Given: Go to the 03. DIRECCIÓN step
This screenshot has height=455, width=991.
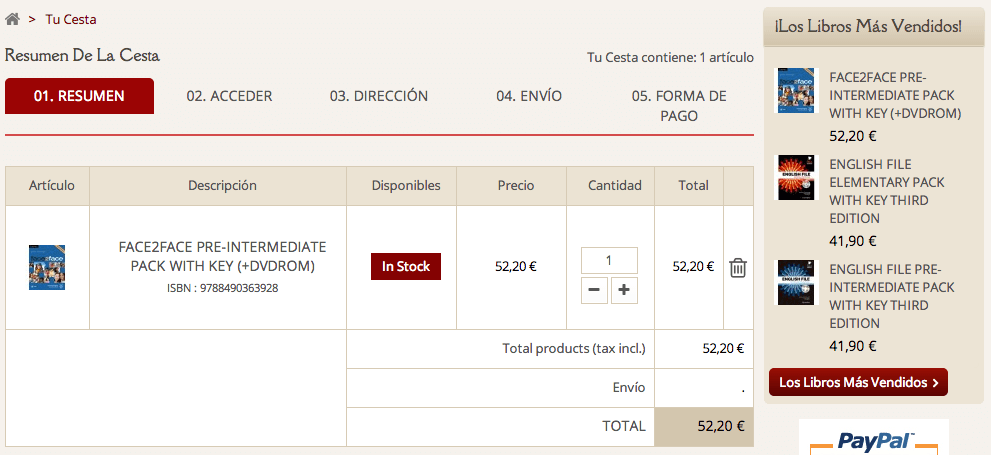Looking at the screenshot, I should pos(379,96).
